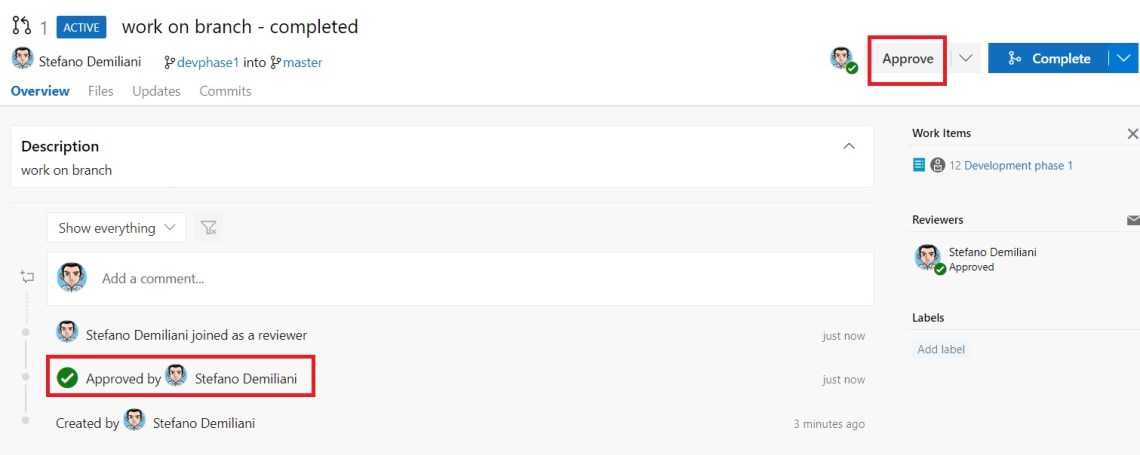Click Stefano Demiliani's avatar in Reviewers list

927,257
